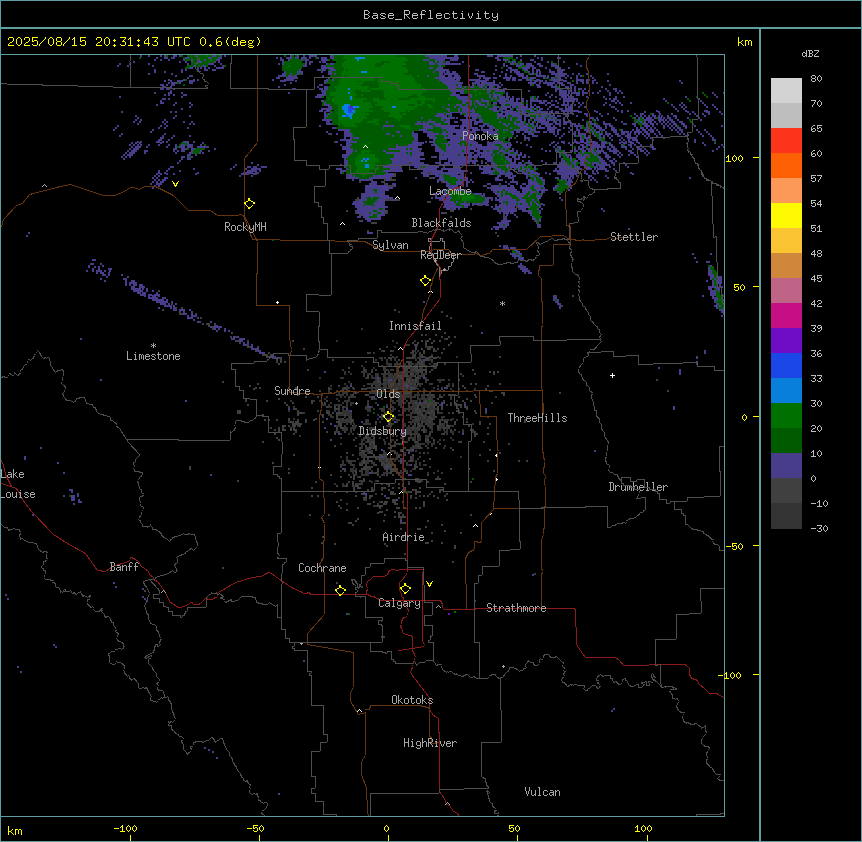Click the asterisk marker above Limestone

[x=153, y=346]
